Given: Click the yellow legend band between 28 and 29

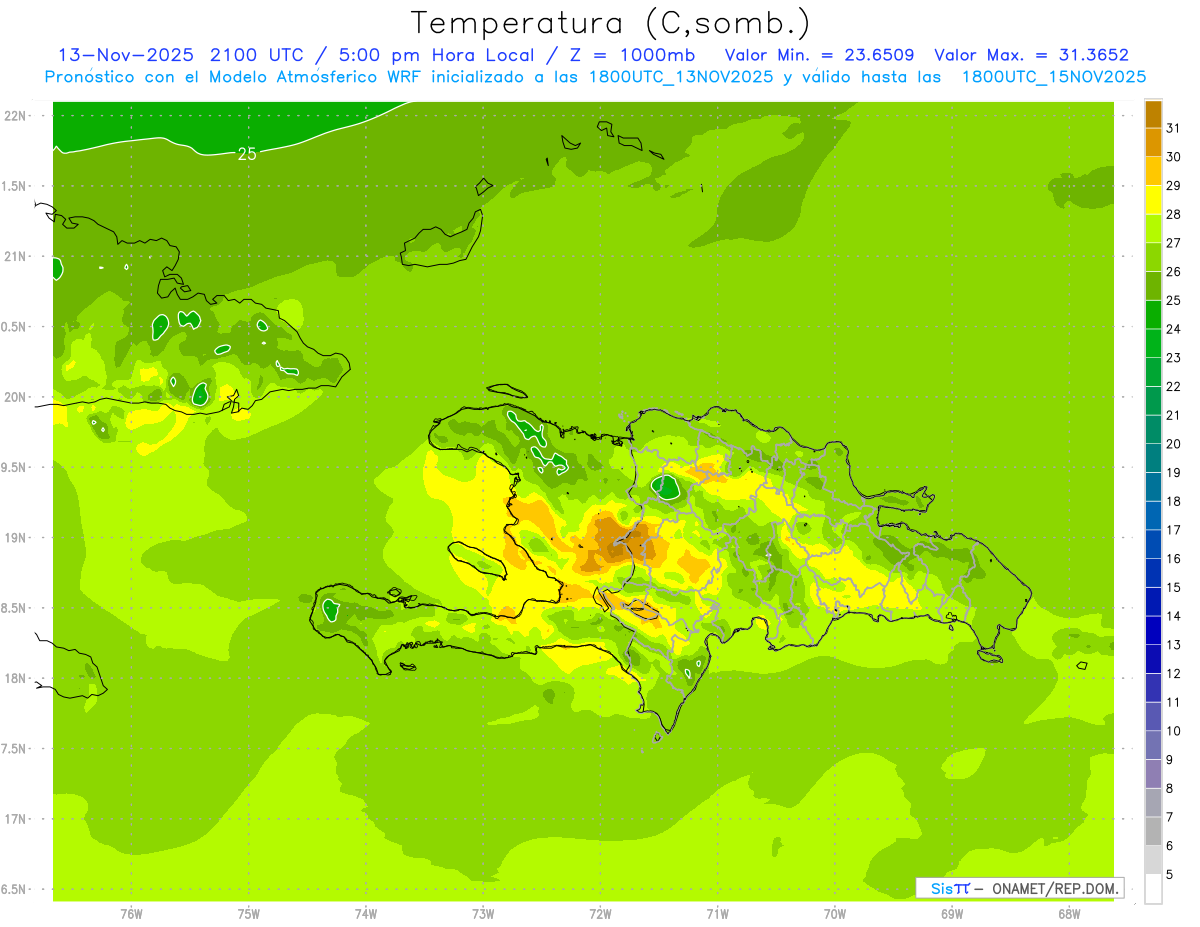Looking at the screenshot, I should [1153, 200].
